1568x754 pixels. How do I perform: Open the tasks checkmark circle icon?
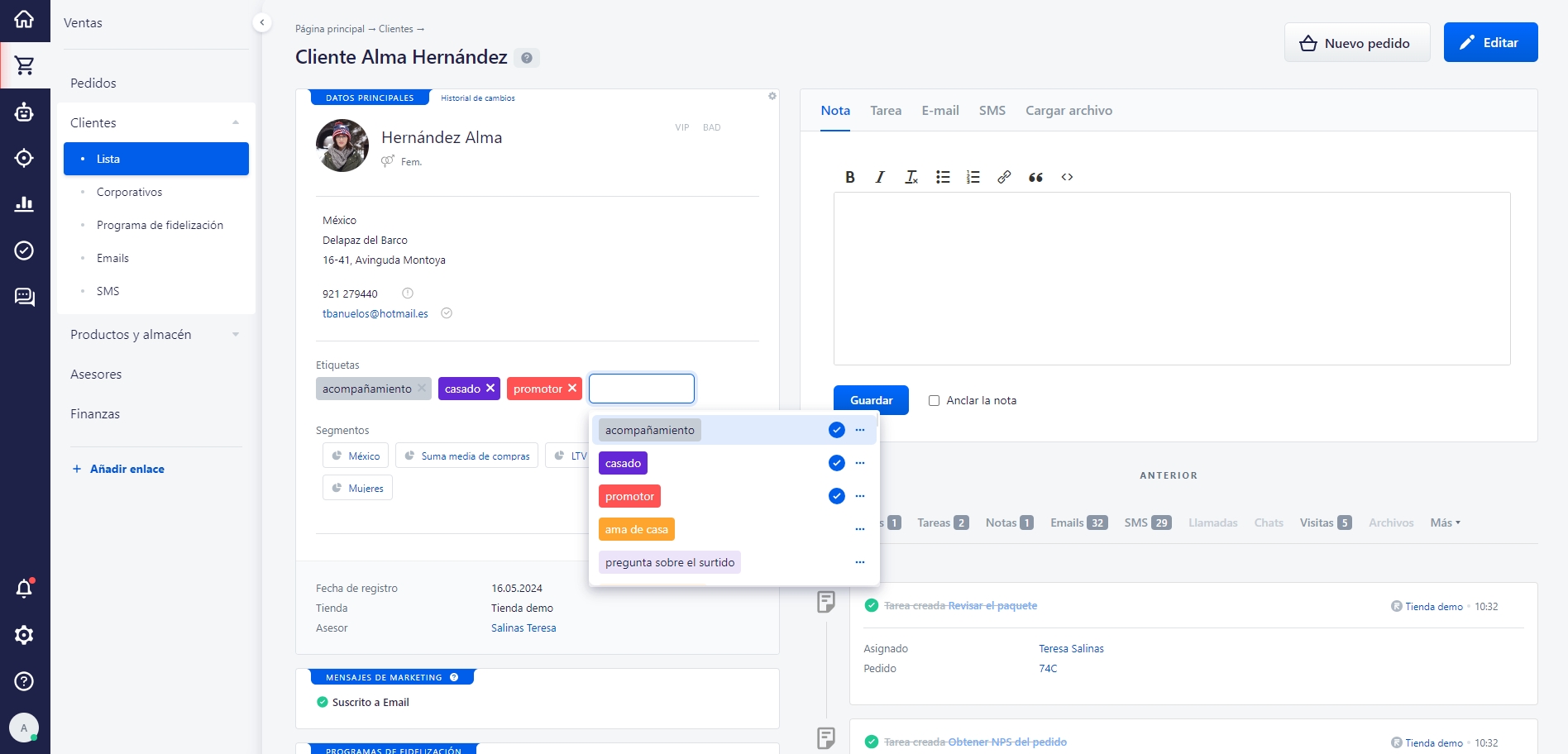pyautogui.click(x=24, y=251)
